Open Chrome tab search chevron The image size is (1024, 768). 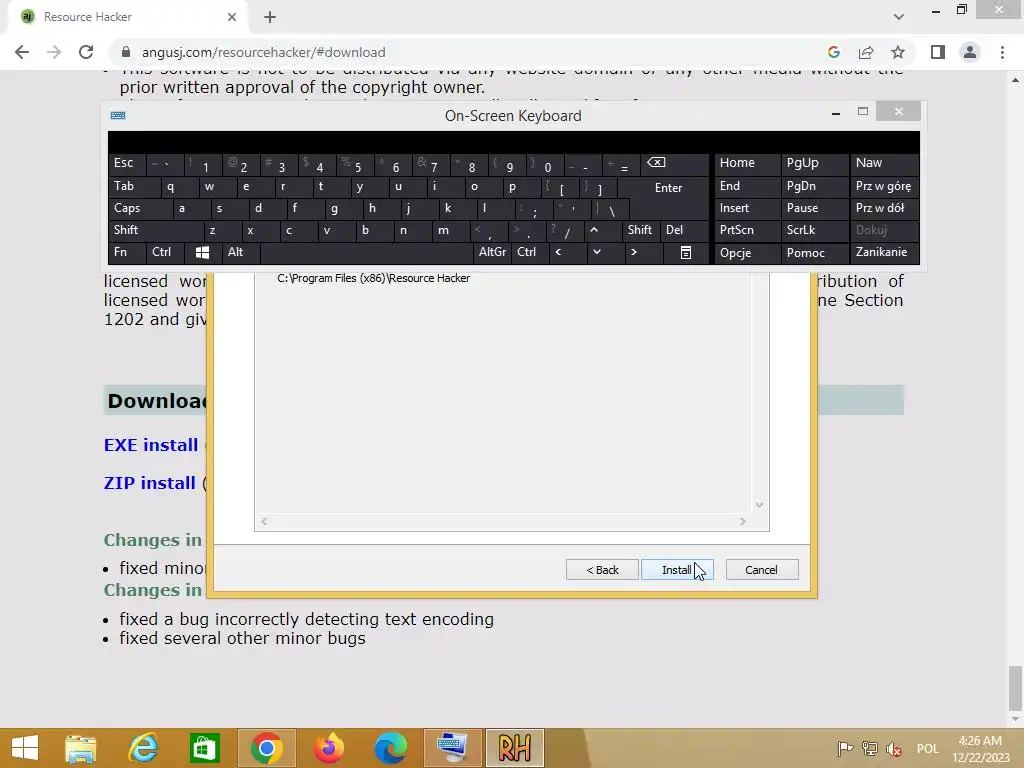click(x=899, y=17)
